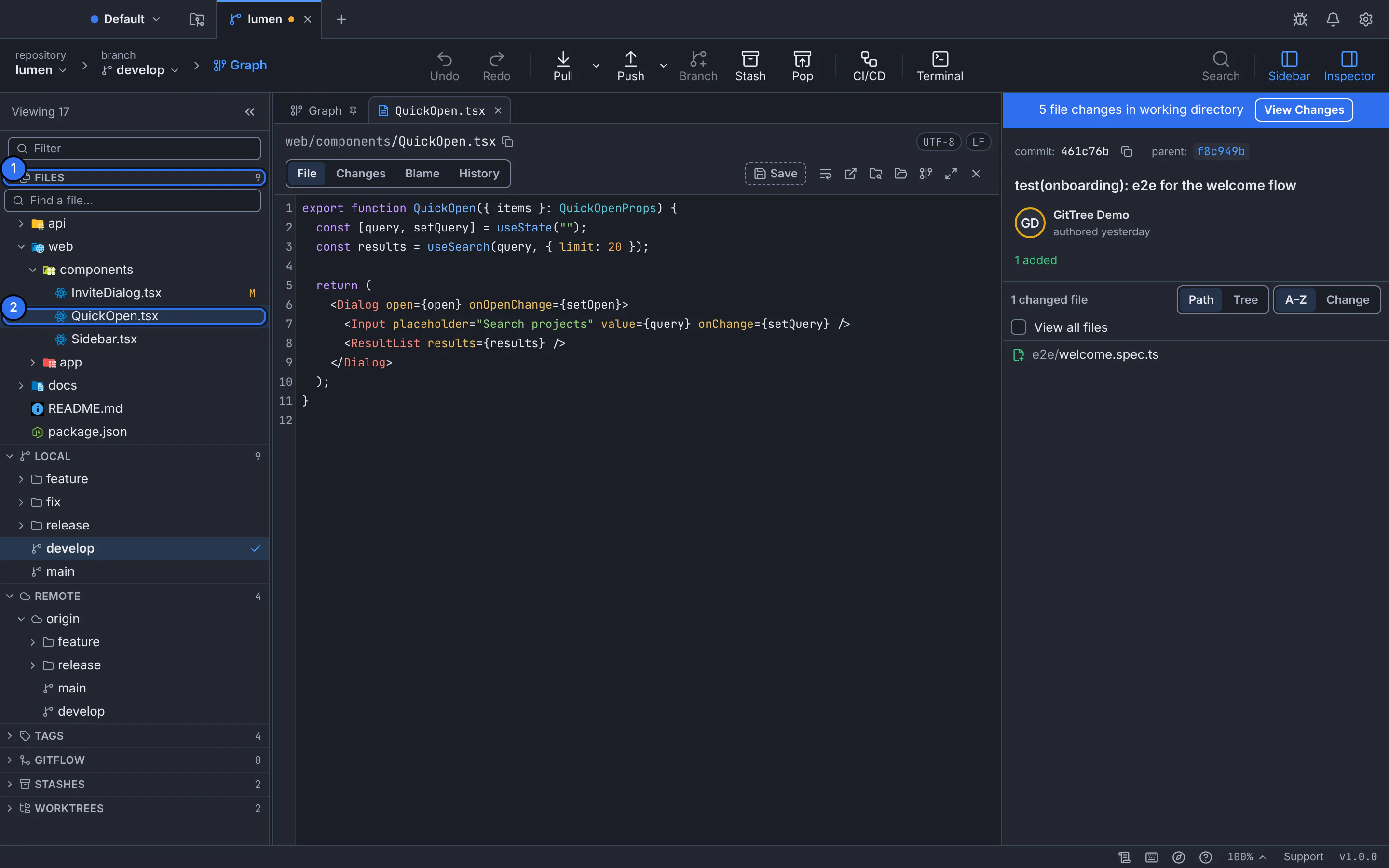Click the Save button
The image size is (1389, 868).
point(775,174)
